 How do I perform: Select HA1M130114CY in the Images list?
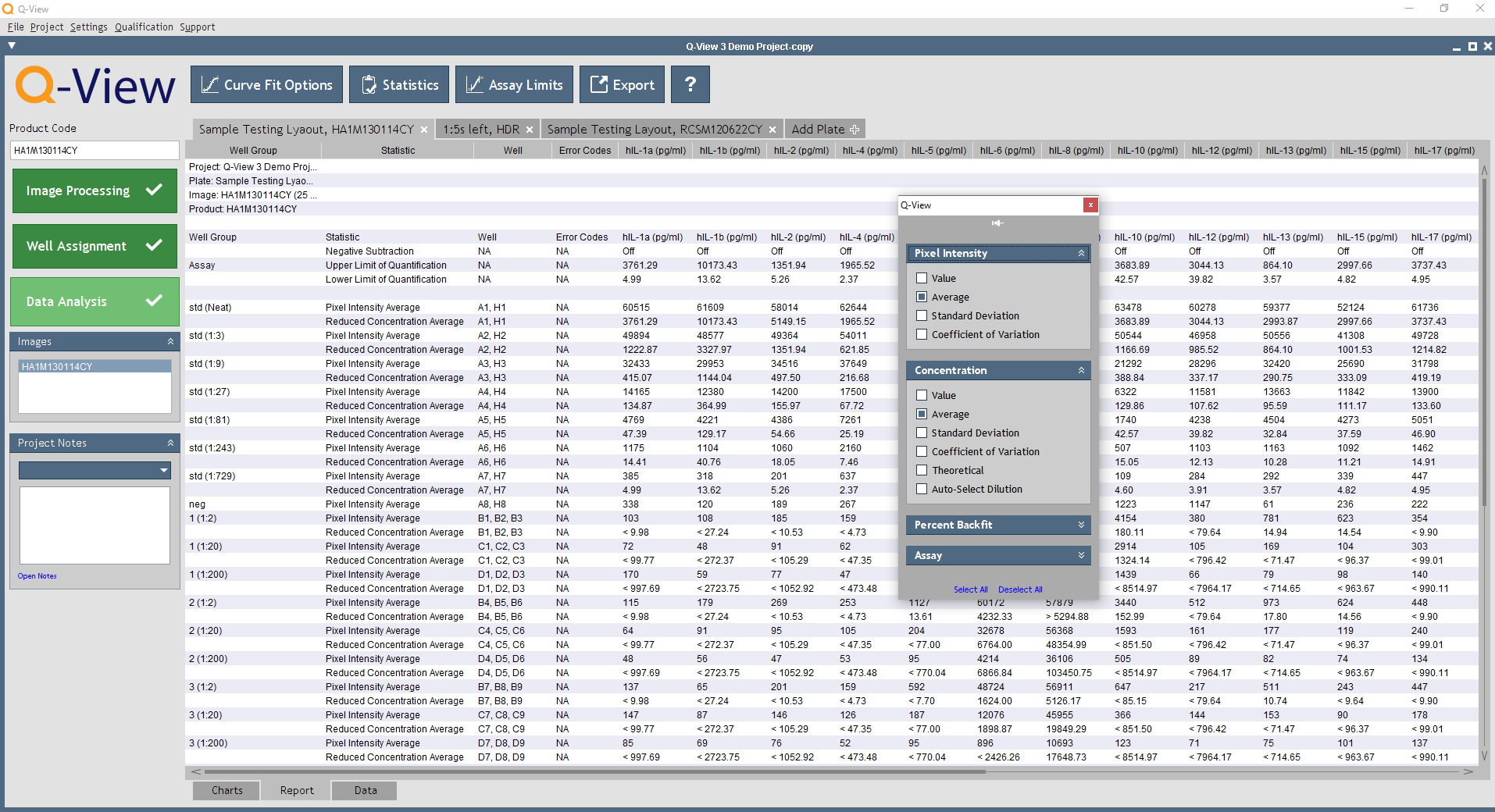tap(95, 366)
